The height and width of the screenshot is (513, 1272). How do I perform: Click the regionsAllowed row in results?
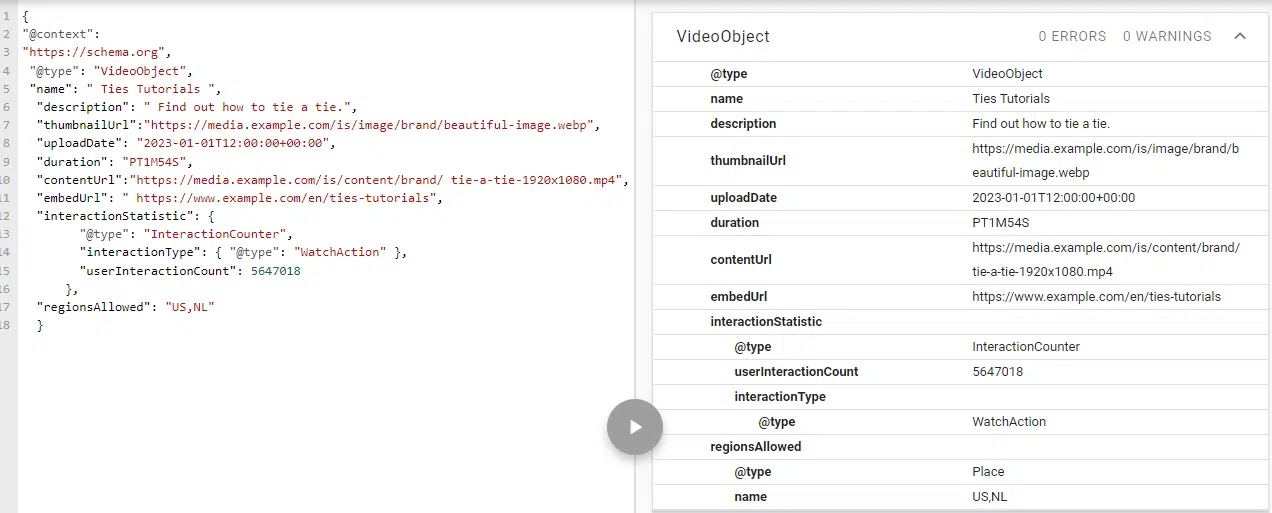pyautogui.click(x=960, y=447)
